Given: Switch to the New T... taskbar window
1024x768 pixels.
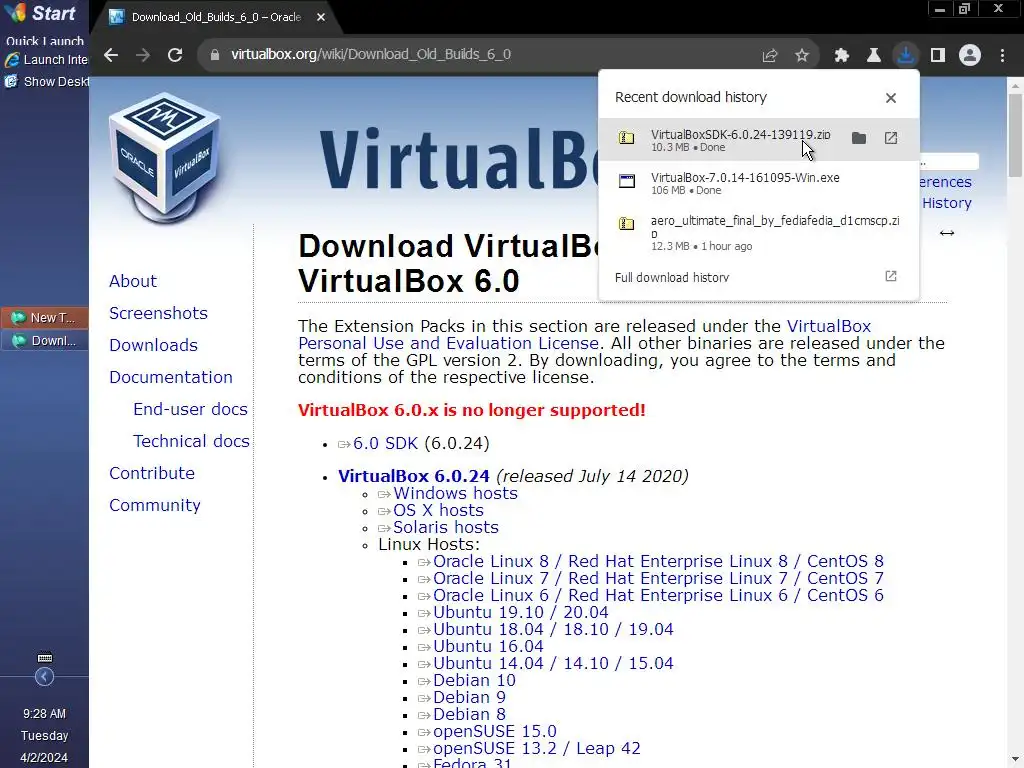Looking at the screenshot, I should (x=44, y=317).
